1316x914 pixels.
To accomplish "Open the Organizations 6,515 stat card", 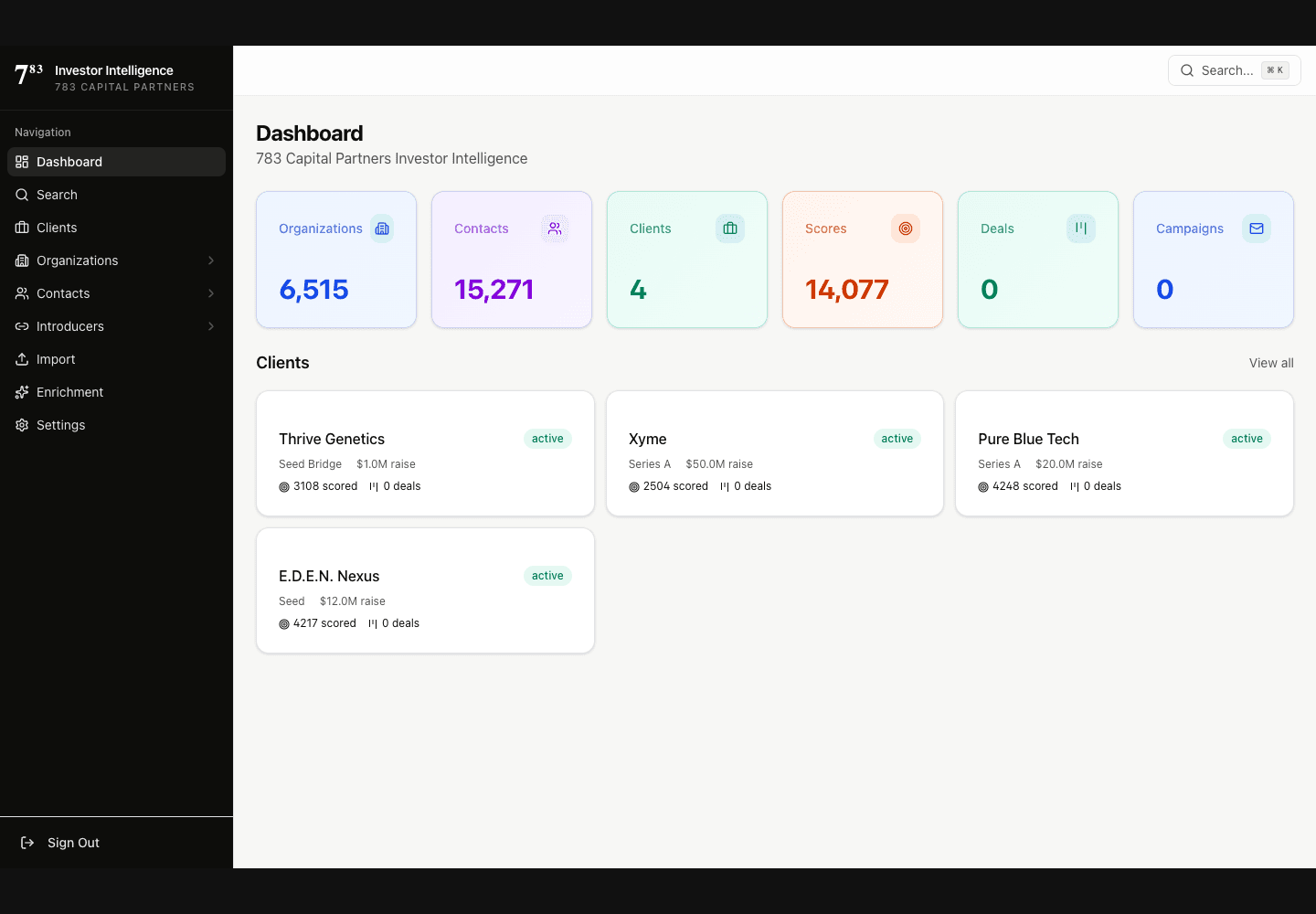I will [x=336, y=260].
